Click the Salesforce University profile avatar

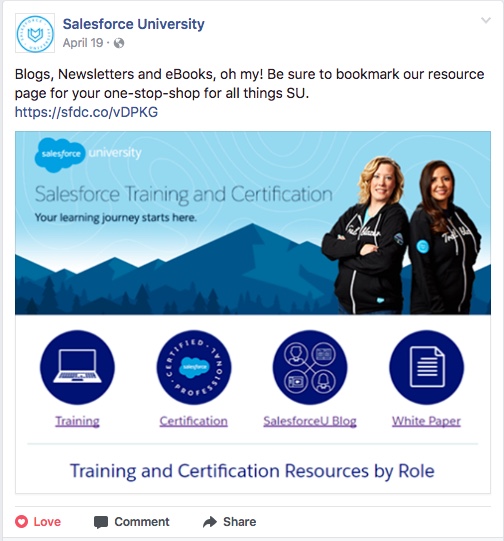pos(35,33)
